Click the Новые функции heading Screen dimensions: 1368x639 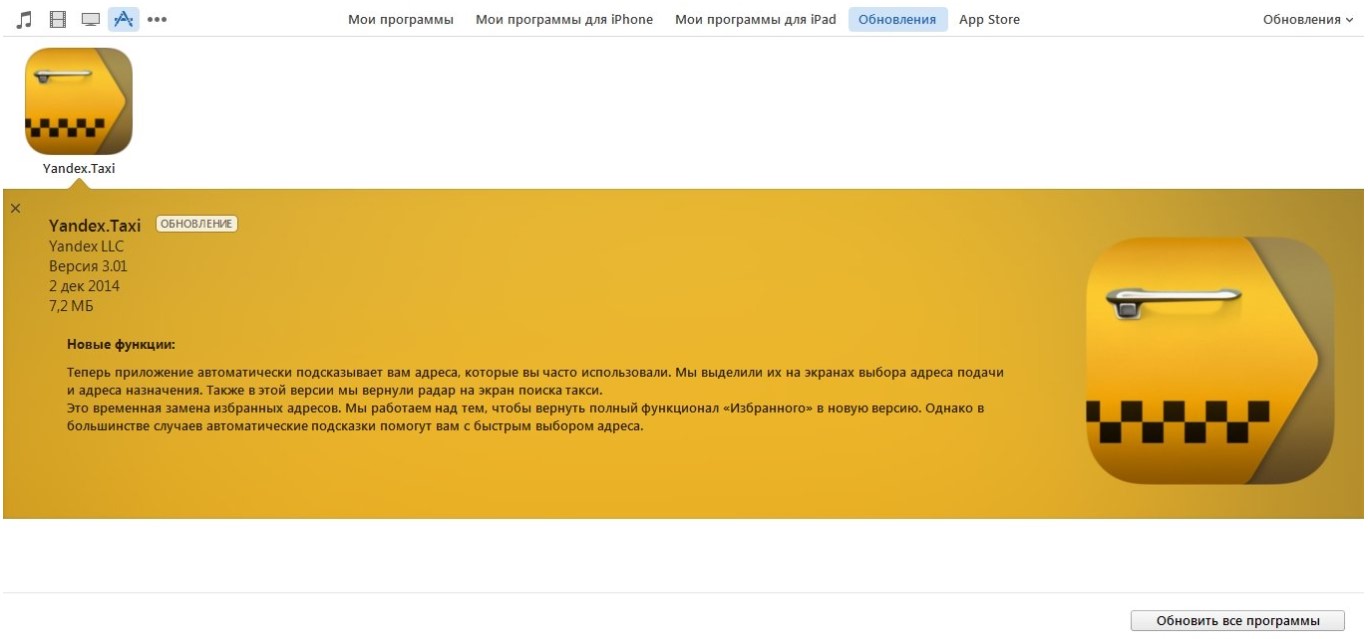121,345
